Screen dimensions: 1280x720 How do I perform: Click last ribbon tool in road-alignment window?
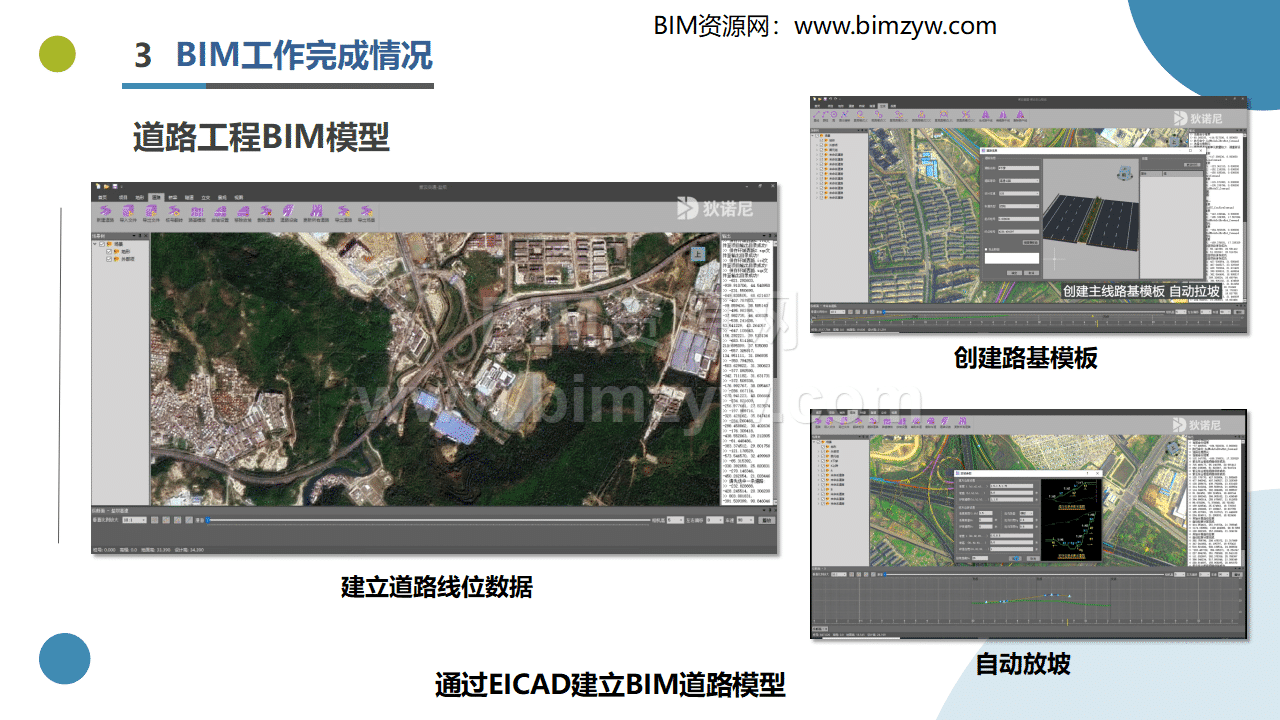[366, 214]
